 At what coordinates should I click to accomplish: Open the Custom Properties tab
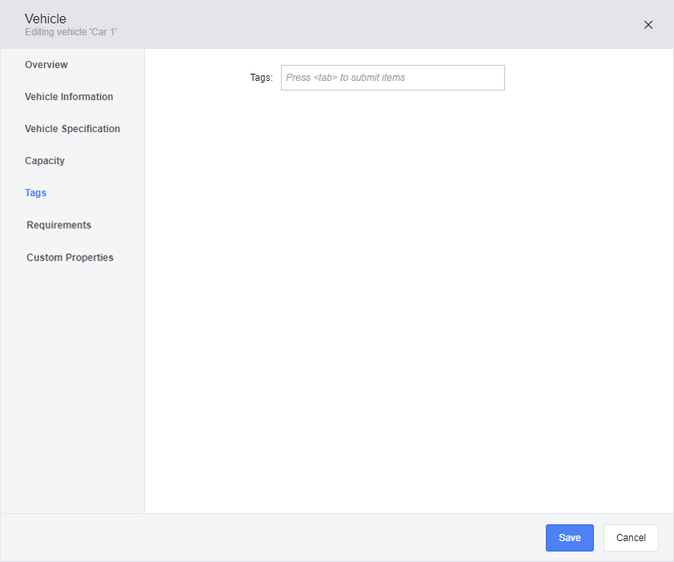click(70, 257)
